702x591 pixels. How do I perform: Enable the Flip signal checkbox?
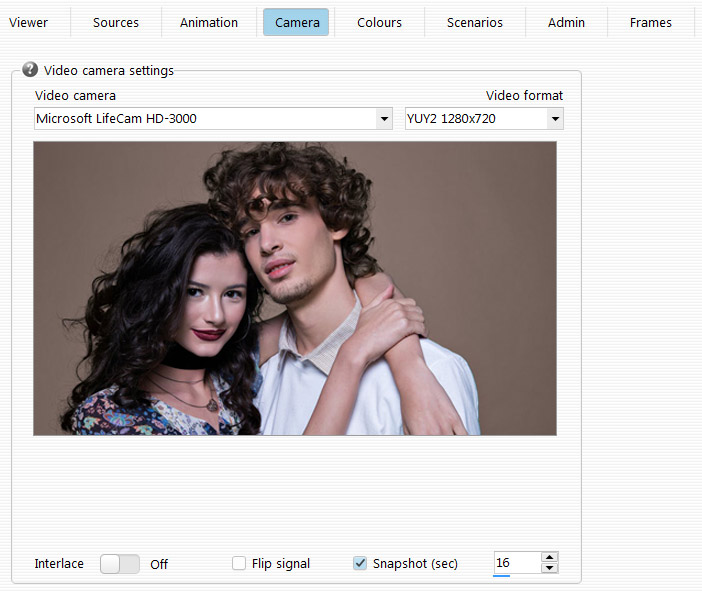[239, 564]
